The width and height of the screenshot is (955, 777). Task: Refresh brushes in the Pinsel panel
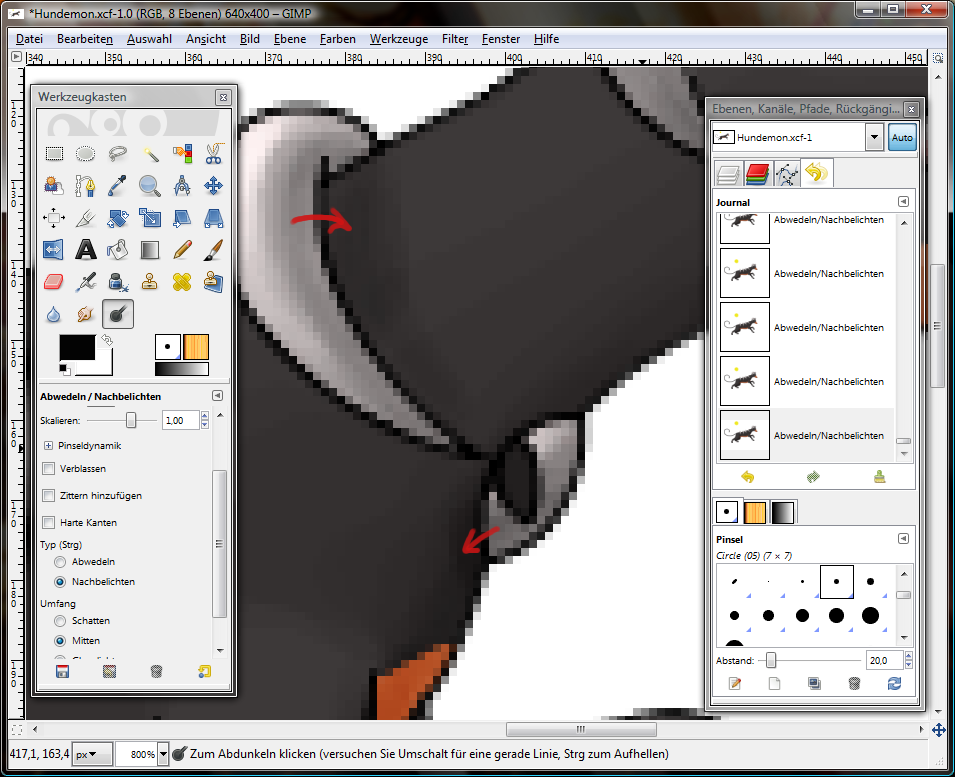(x=894, y=683)
